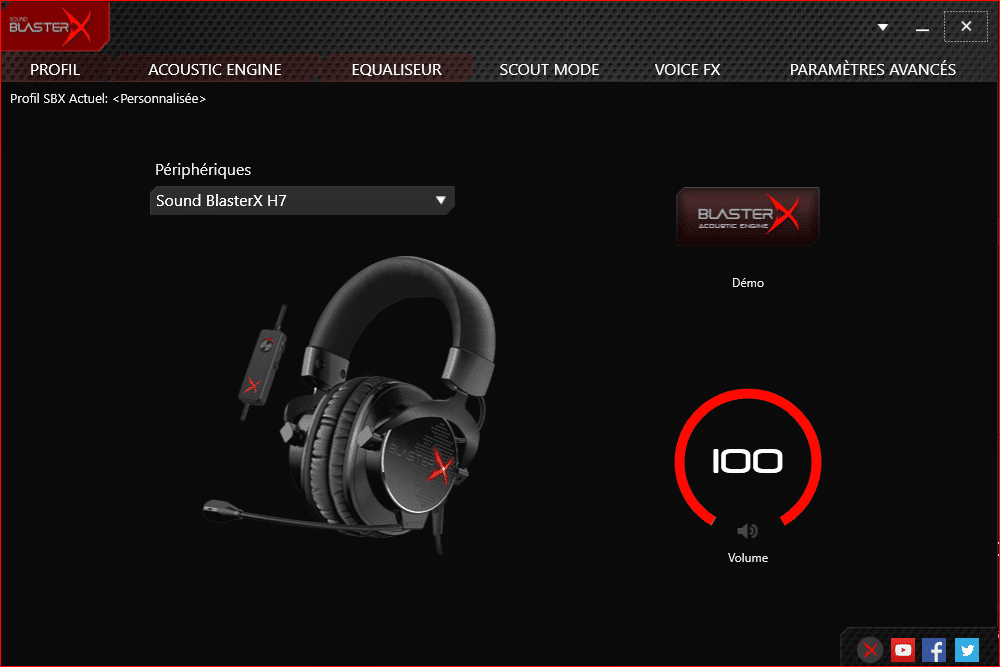
Task: Click the Démo label
Action: [747, 282]
